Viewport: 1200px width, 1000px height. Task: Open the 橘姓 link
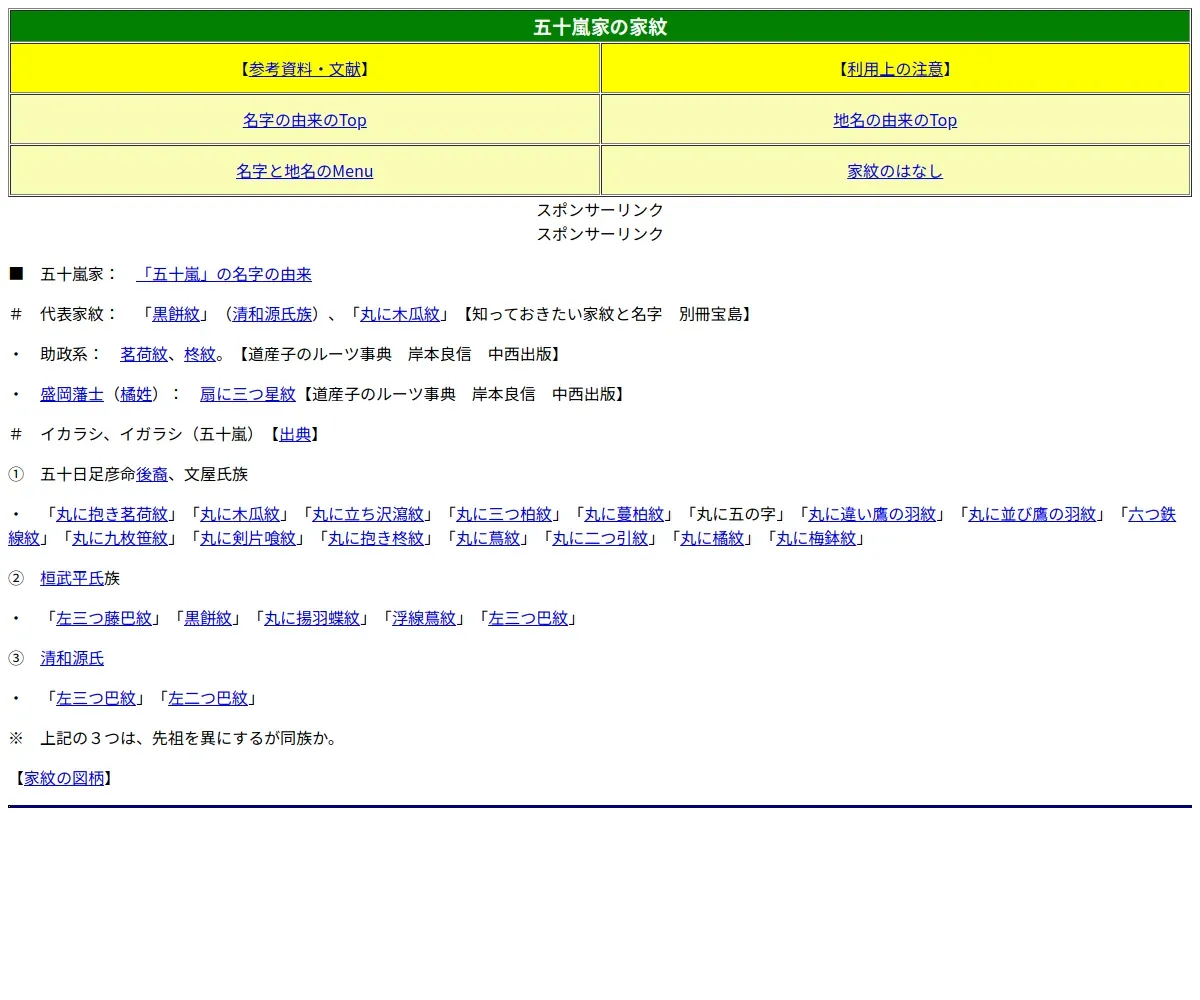pyautogui.click(x=136, y=394)
